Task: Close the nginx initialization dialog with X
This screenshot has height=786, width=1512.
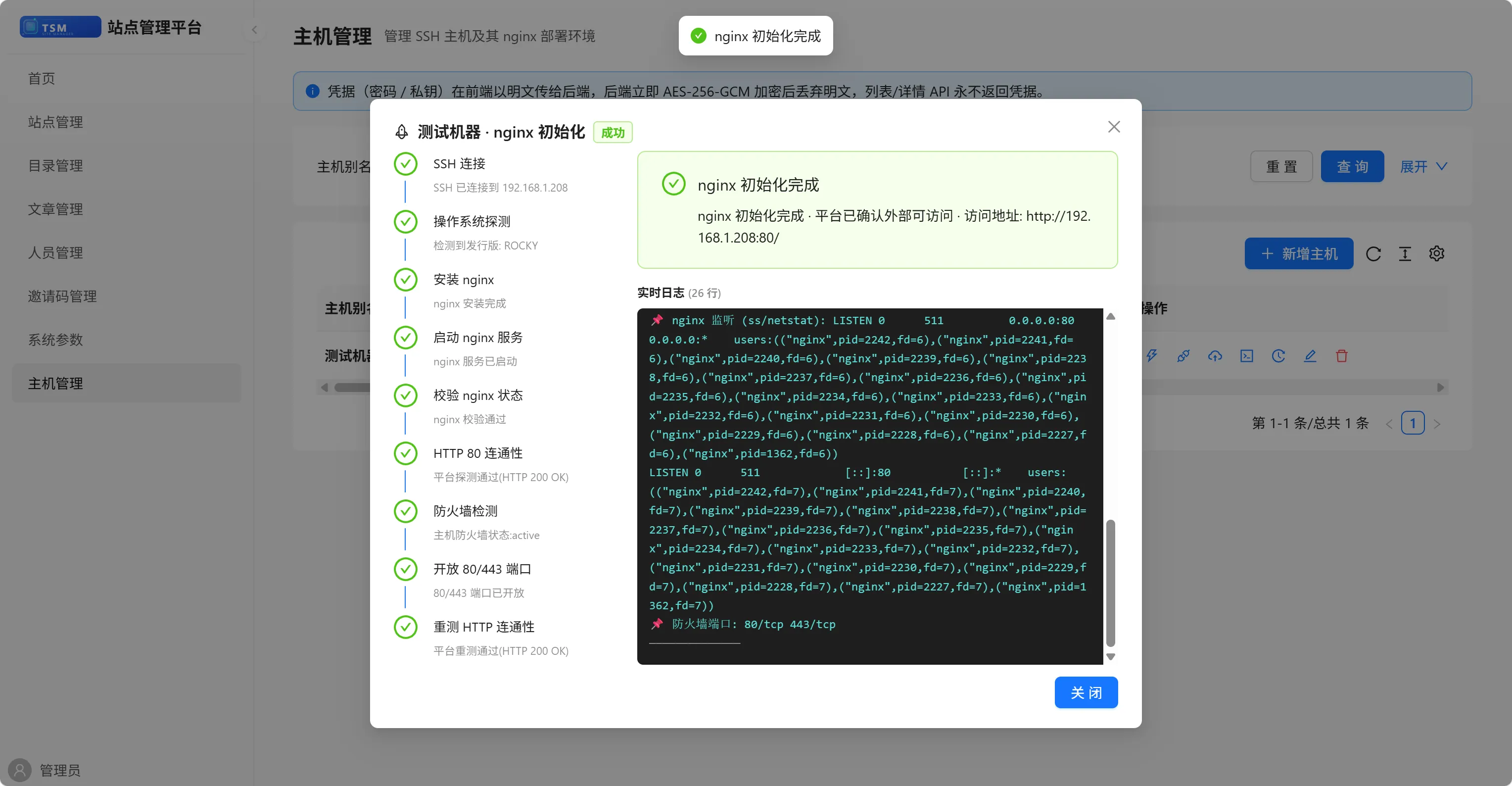Action: [x=1113, y=127]
